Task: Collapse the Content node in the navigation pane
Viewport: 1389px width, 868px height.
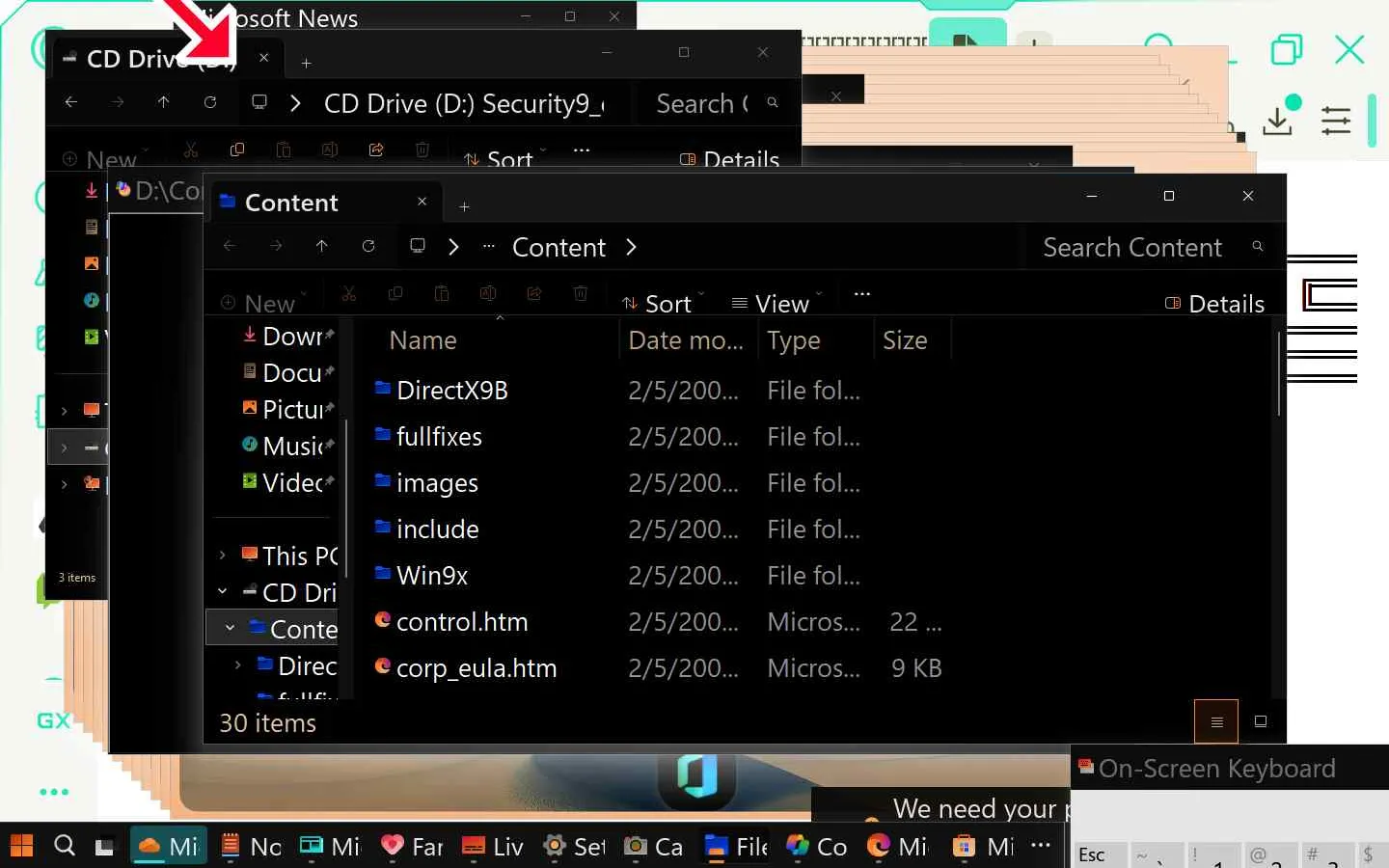Action: click(x=230, y=628)
